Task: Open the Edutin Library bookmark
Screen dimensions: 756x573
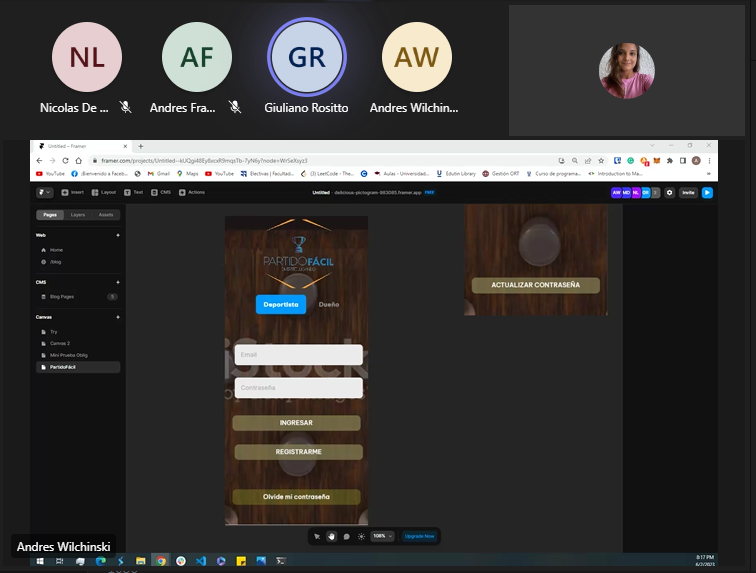Action: 456,174
